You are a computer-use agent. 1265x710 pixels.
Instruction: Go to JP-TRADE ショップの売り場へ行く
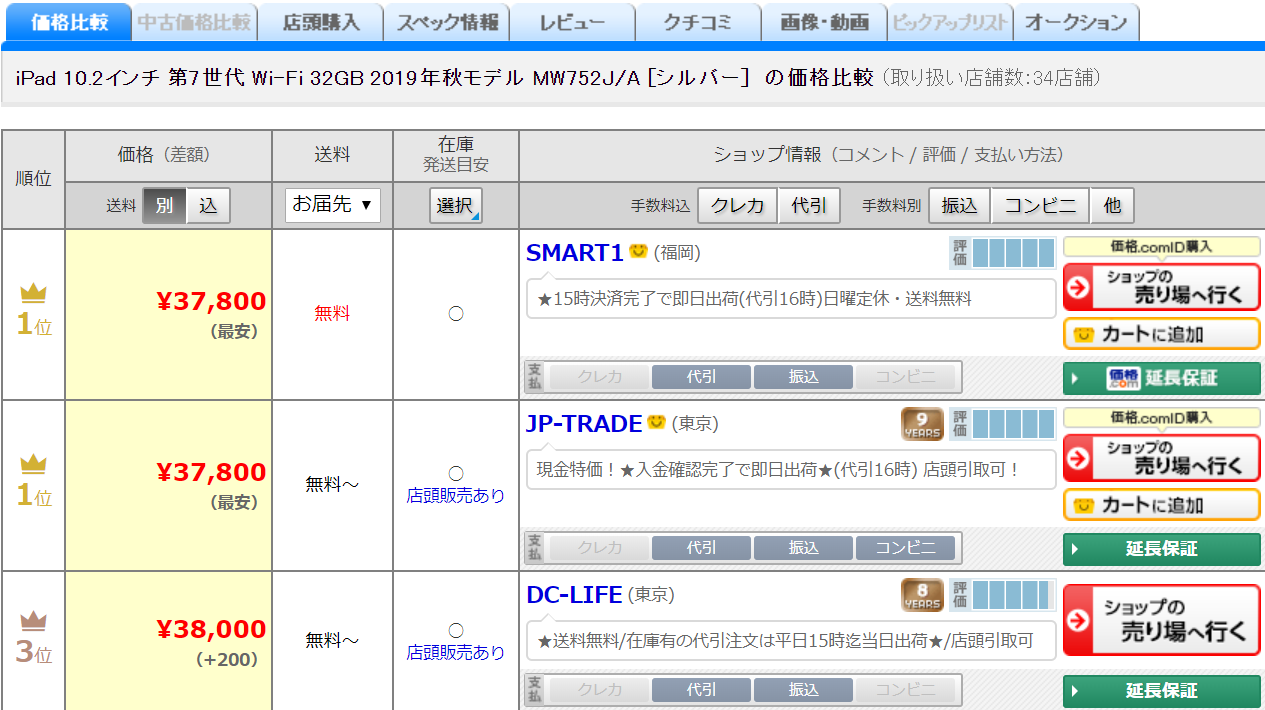coord(1161,458)
